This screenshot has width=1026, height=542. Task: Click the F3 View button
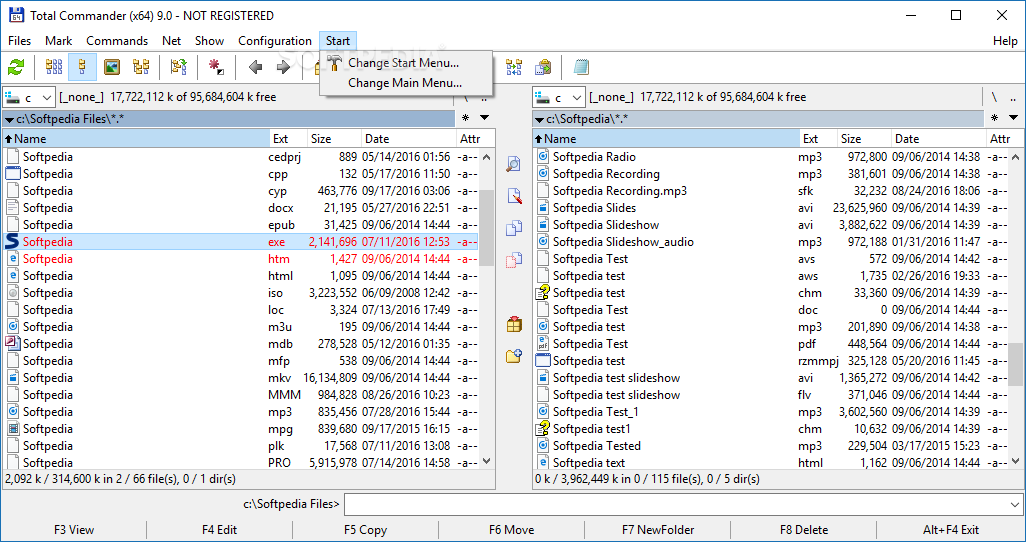[x=74, y=530]
